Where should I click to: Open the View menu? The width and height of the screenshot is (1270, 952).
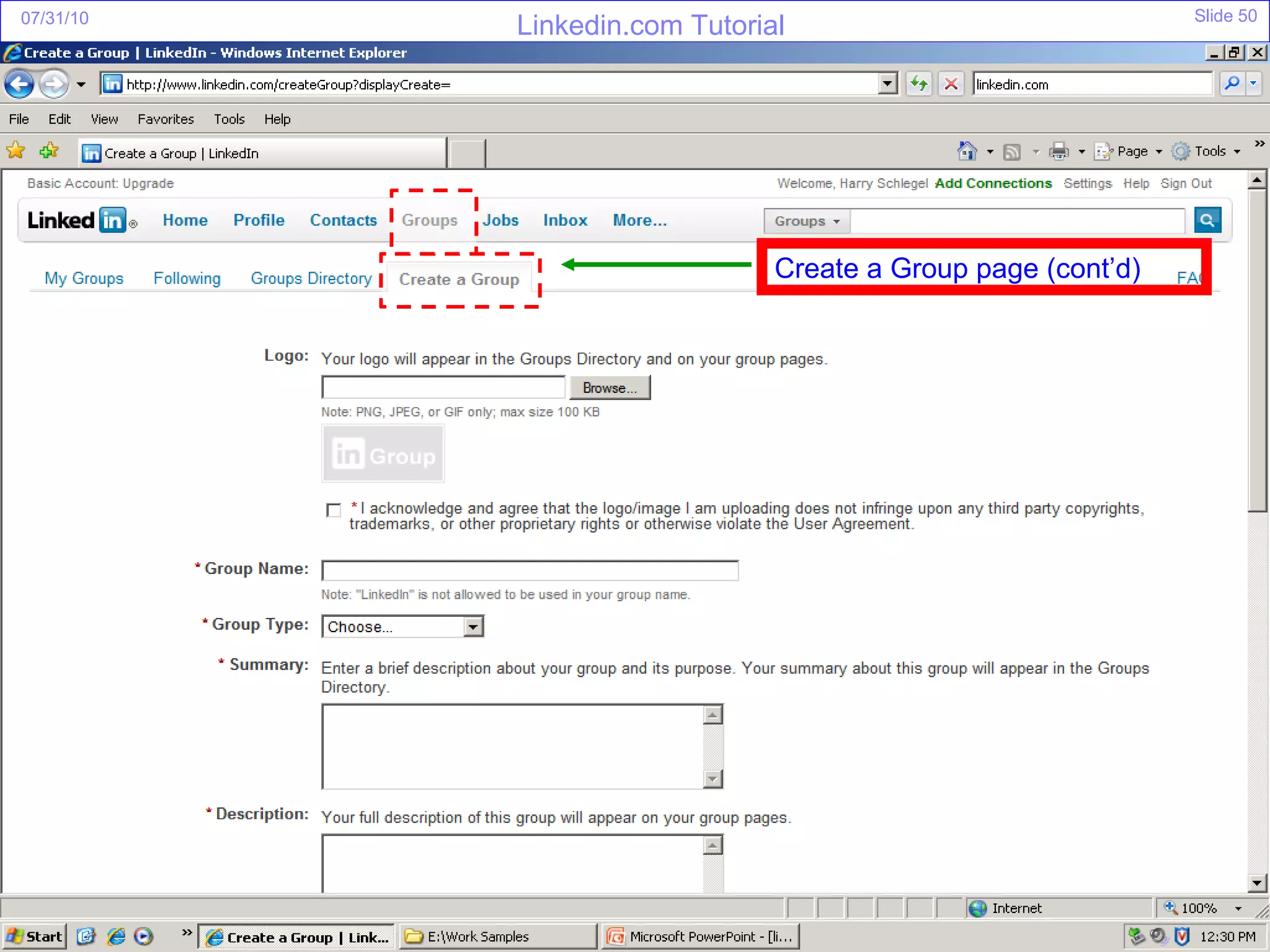tap(104, 119)
